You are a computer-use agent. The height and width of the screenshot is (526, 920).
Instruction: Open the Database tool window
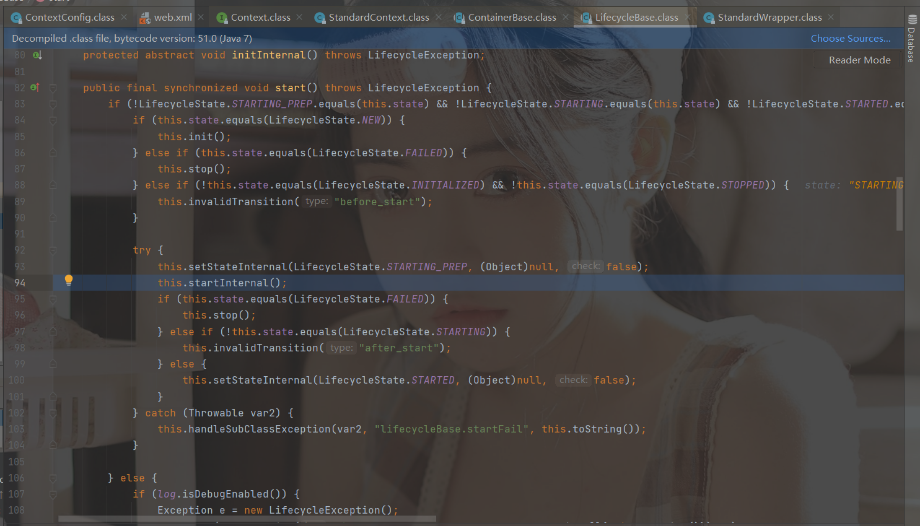coord(911,38)
